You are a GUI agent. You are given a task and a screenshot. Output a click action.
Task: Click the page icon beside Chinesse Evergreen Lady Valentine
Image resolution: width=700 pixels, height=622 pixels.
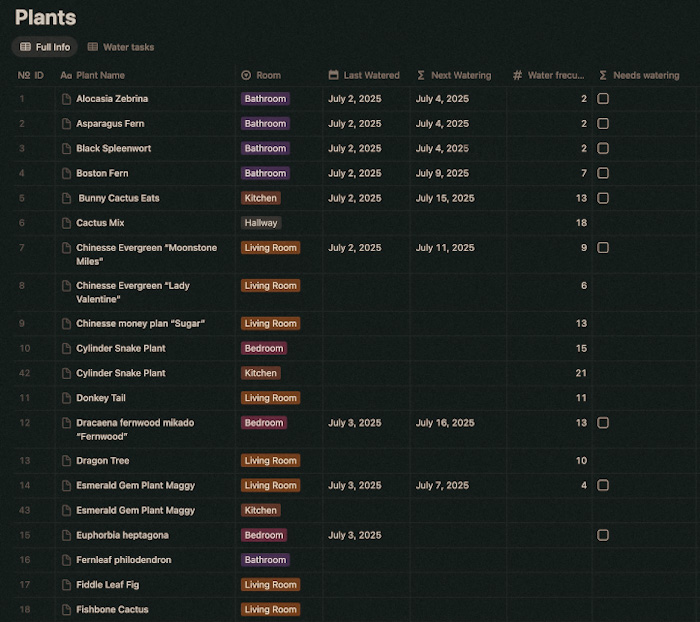[x=66, y=285]
